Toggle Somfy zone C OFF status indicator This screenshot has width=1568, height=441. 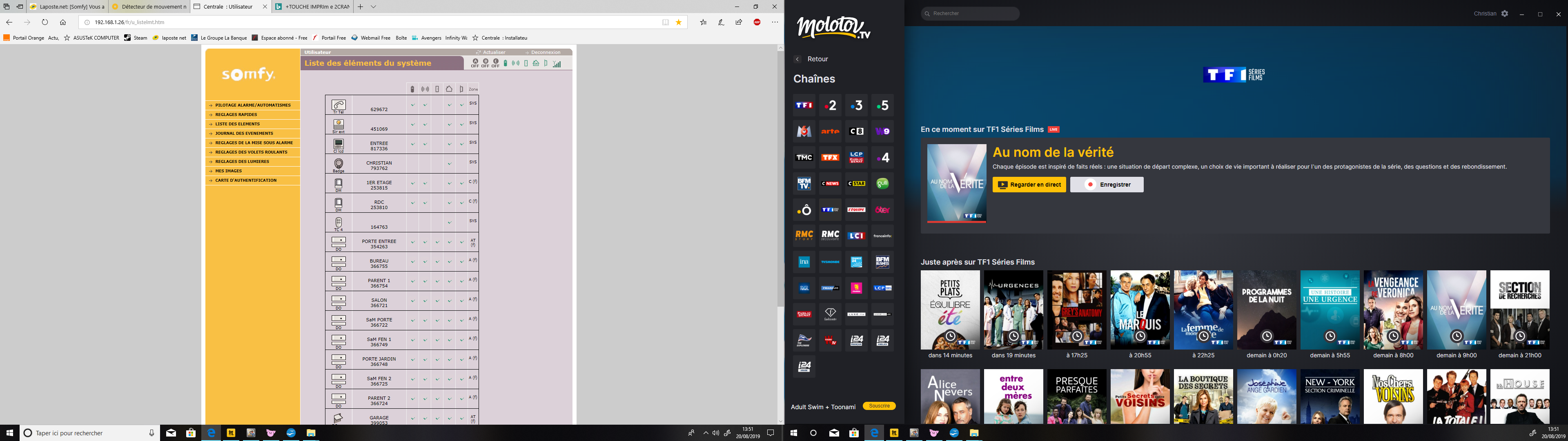tap(495, 63)
